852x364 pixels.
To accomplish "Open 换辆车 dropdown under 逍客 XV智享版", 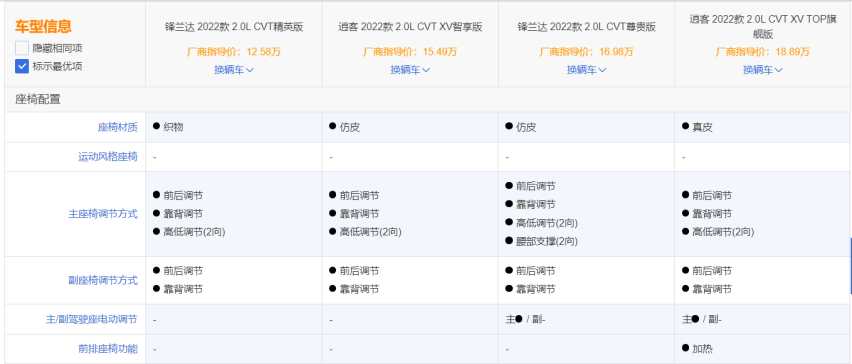I will tap(410, 70).
